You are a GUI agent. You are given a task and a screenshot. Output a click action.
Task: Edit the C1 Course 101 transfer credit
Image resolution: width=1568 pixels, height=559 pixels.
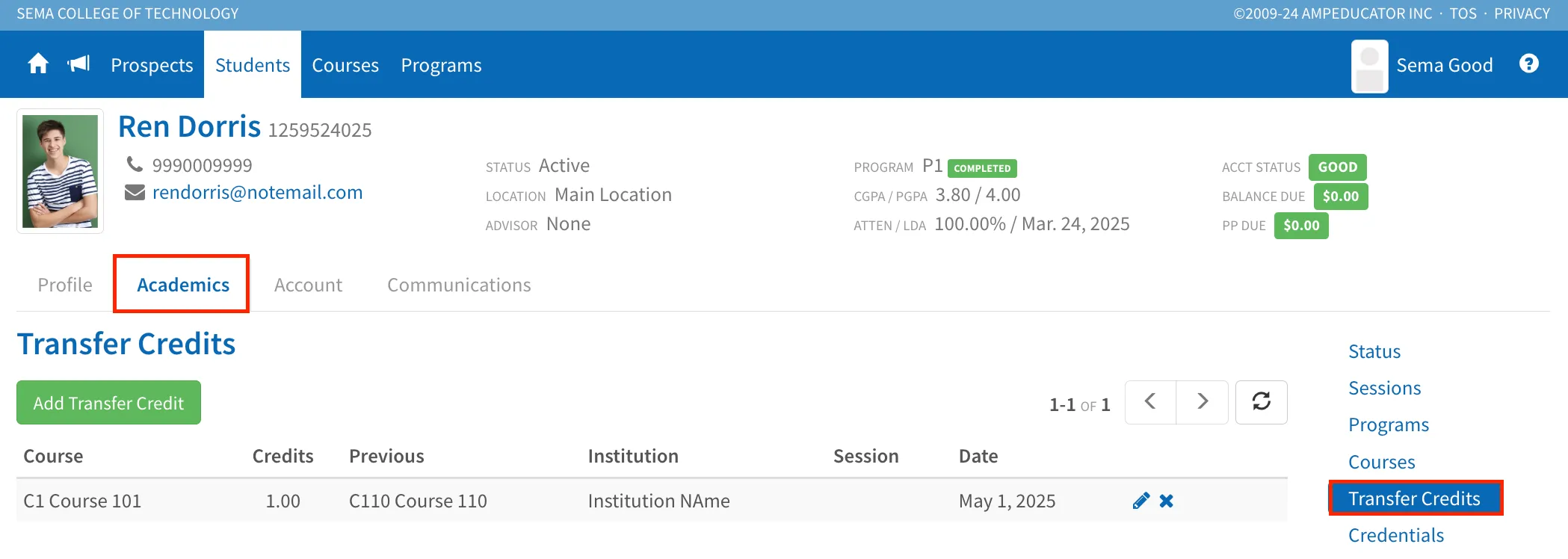(x=1140, y=501)
